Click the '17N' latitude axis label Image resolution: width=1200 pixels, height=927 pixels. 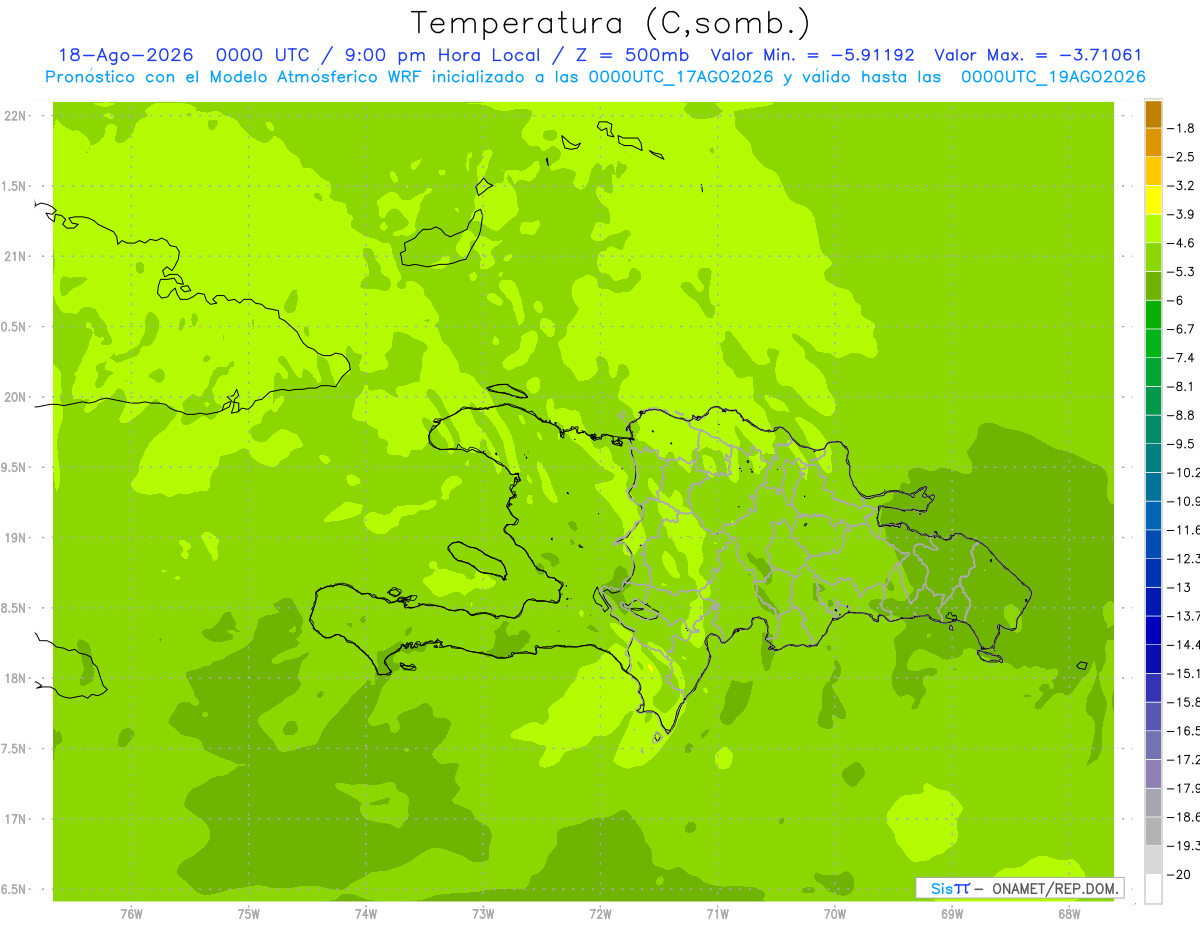pos(14,820)
